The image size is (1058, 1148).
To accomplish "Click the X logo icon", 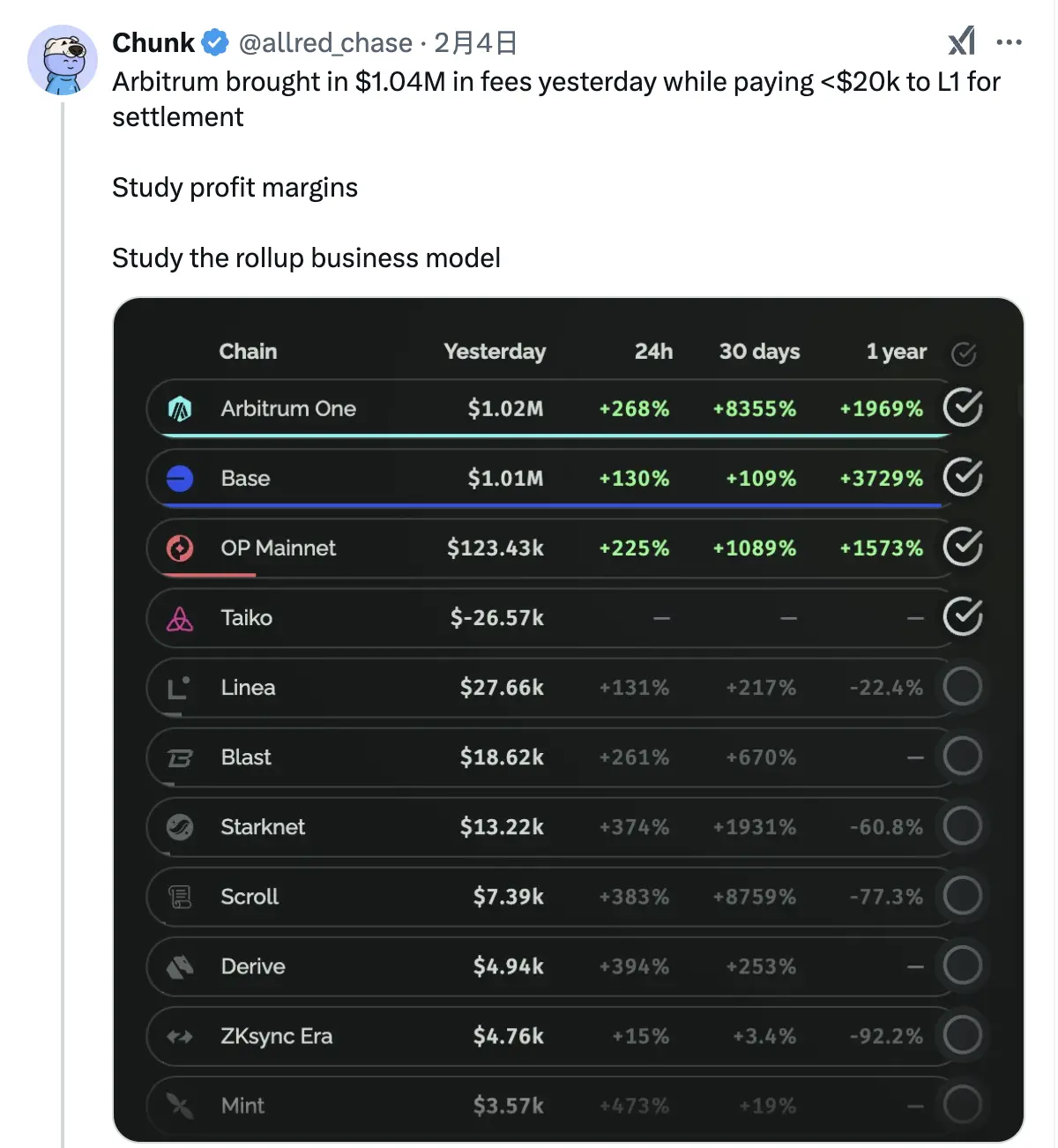I will [x=961, y=41].
